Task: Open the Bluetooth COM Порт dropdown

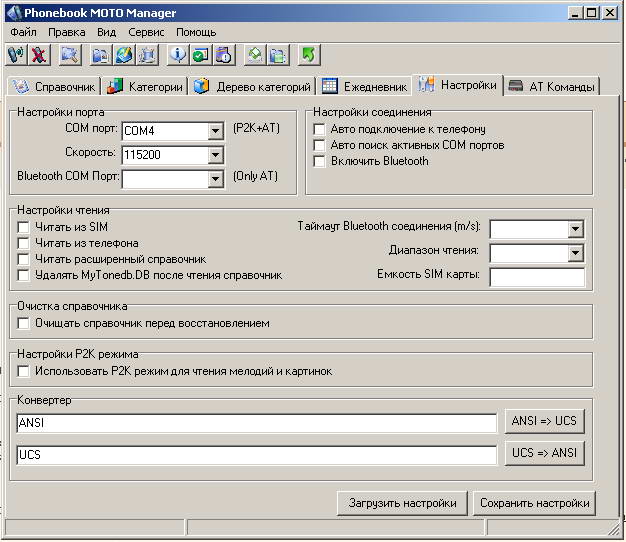Action: [x=215, y=179]
